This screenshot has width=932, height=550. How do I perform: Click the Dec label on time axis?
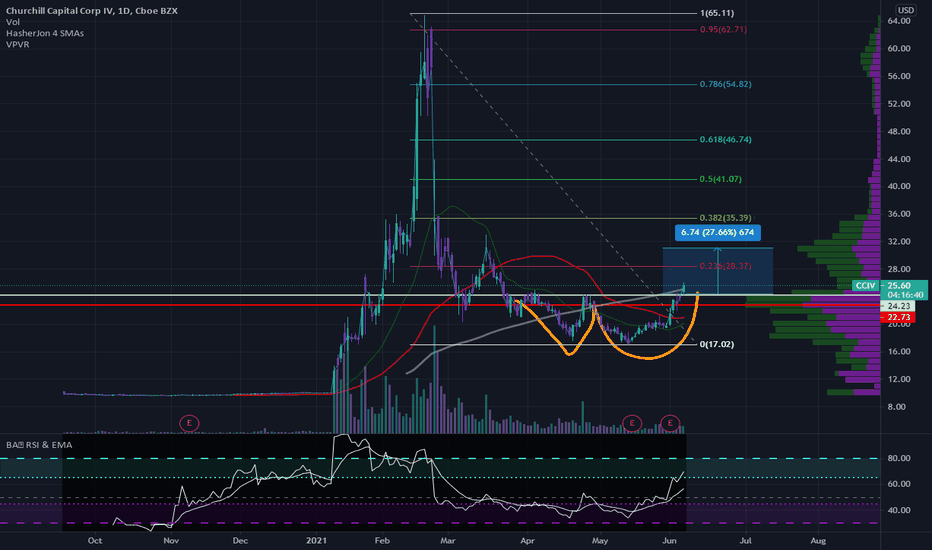click(x=240, y=540)
